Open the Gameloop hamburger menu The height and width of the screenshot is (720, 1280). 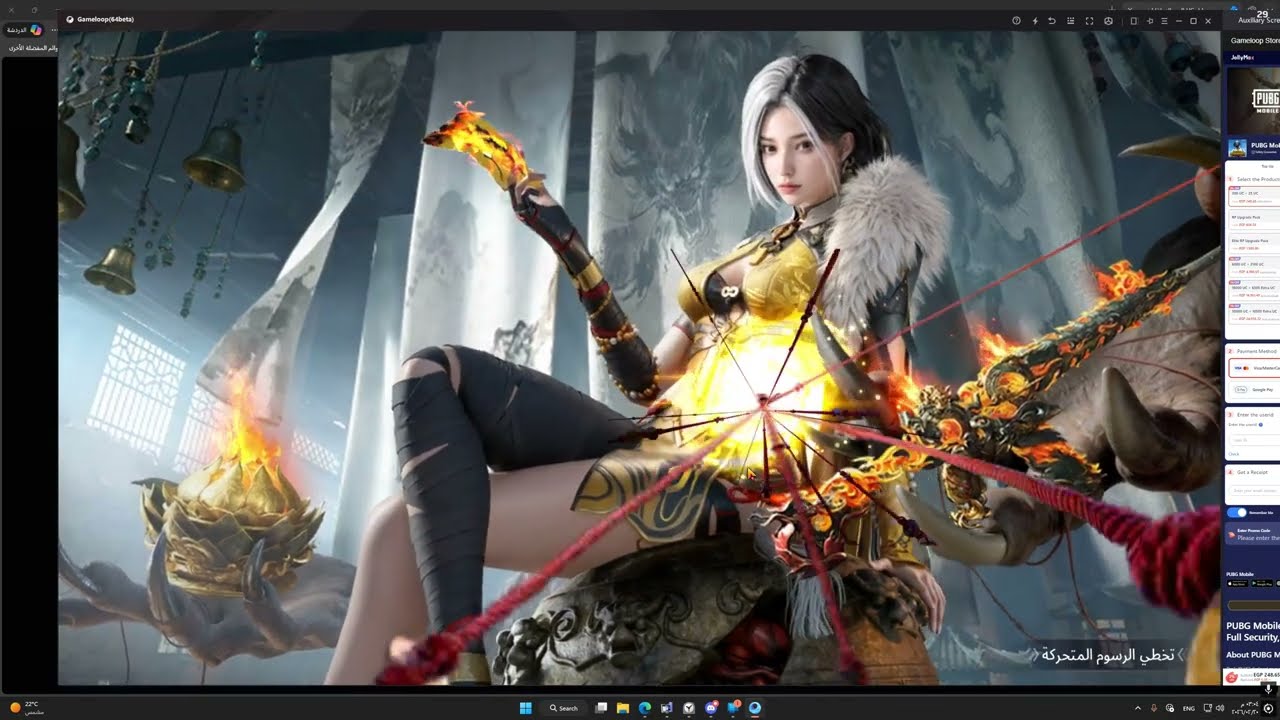[x=1164, y=20]
